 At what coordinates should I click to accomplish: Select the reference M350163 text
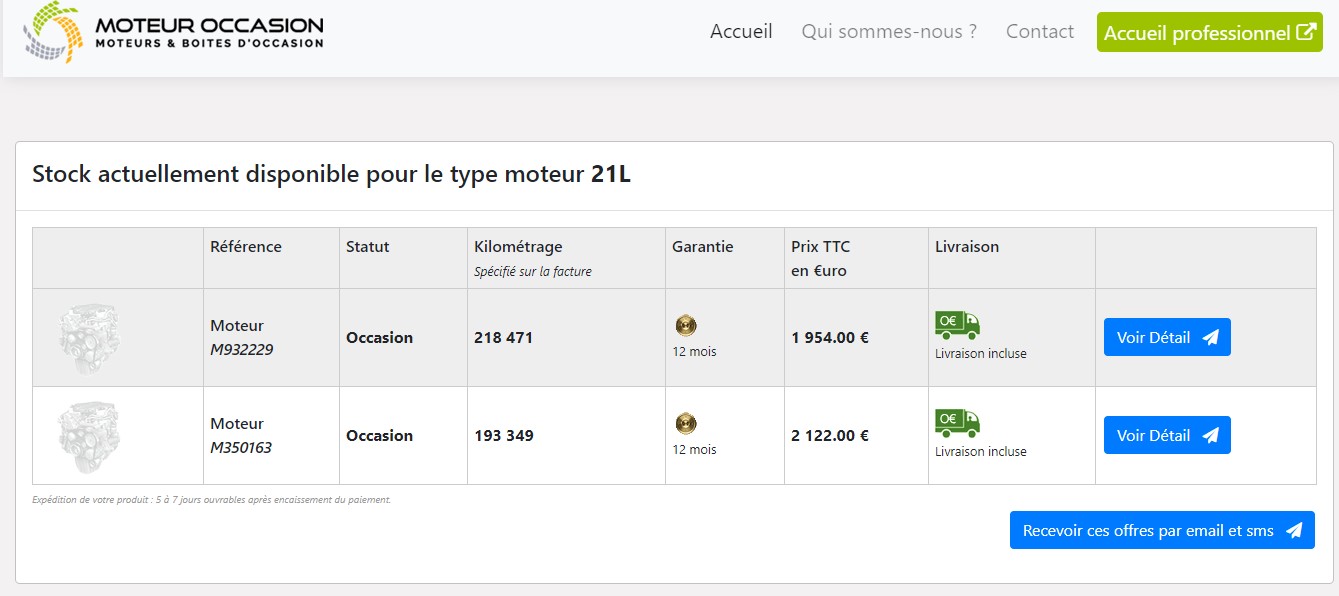point(241,448)
